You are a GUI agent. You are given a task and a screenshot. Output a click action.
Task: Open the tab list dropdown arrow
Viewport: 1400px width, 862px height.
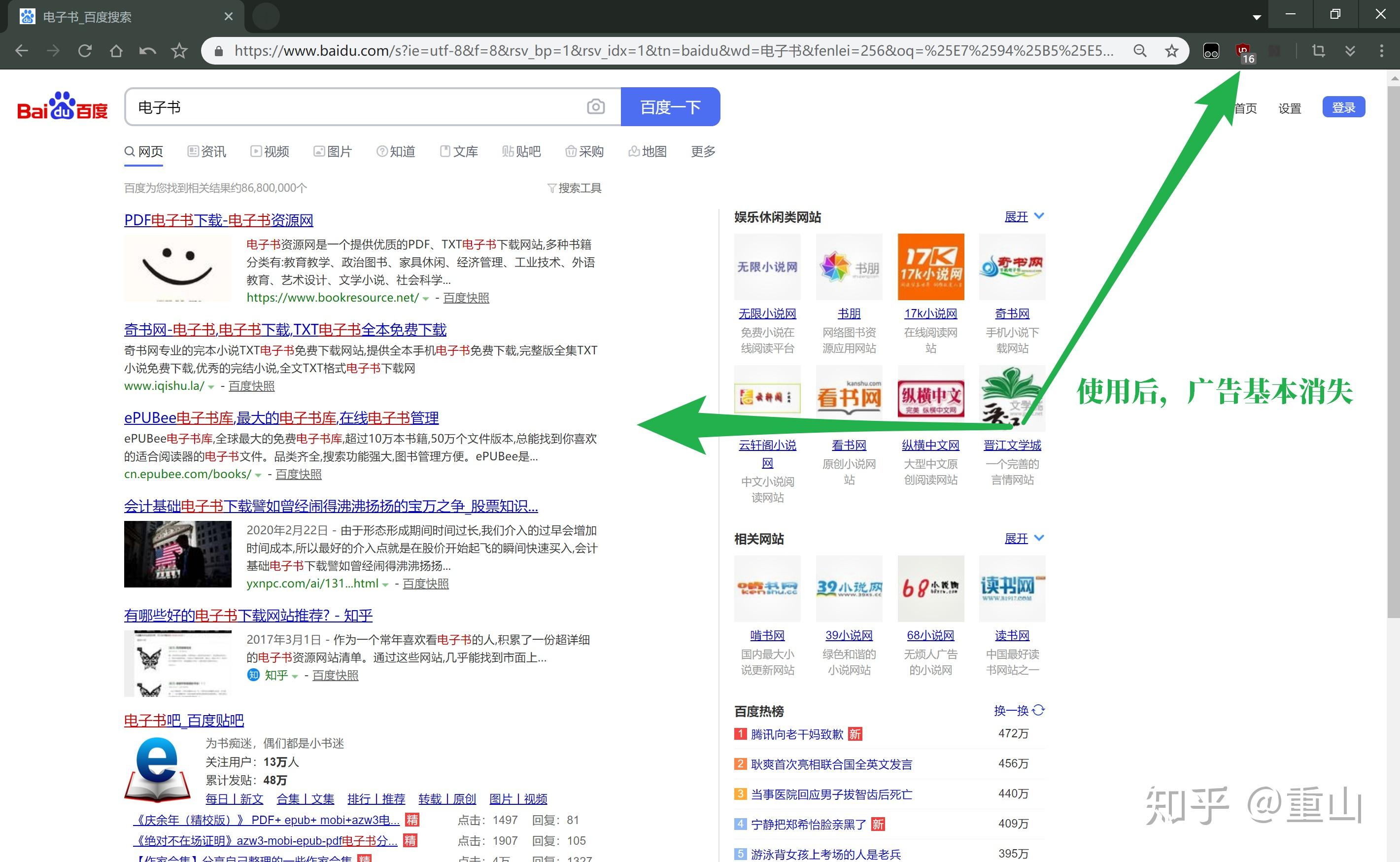(x=1256, y=18)
